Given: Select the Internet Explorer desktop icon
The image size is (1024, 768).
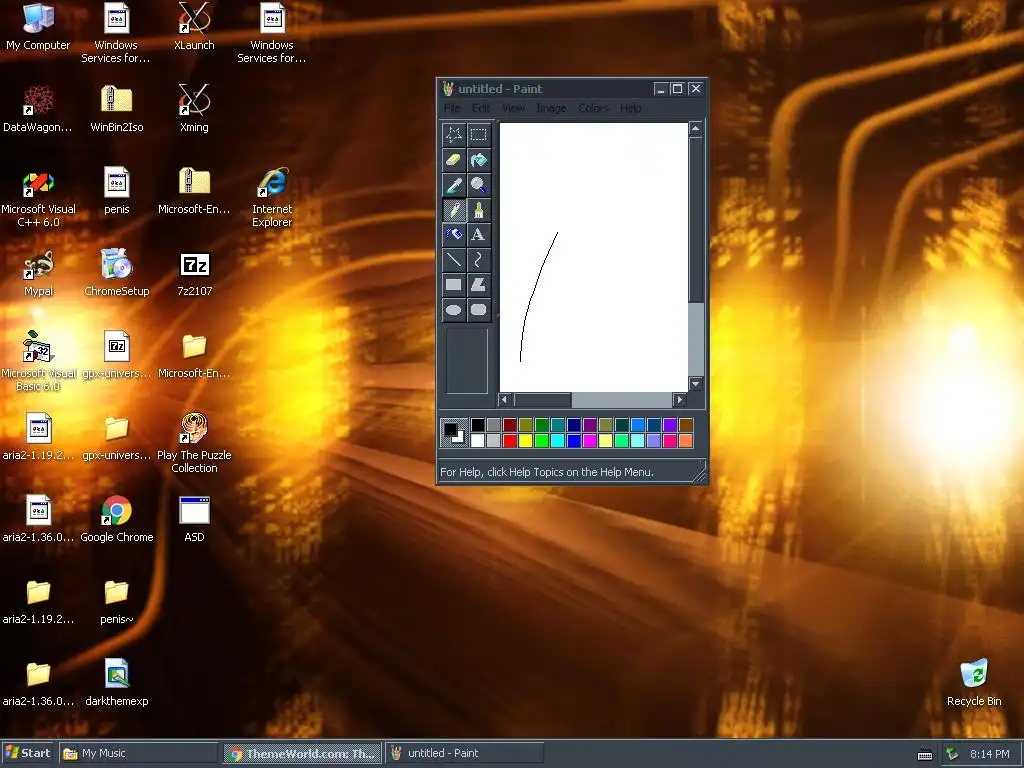Looking at the screenshot, I should (x=272, y=197).
